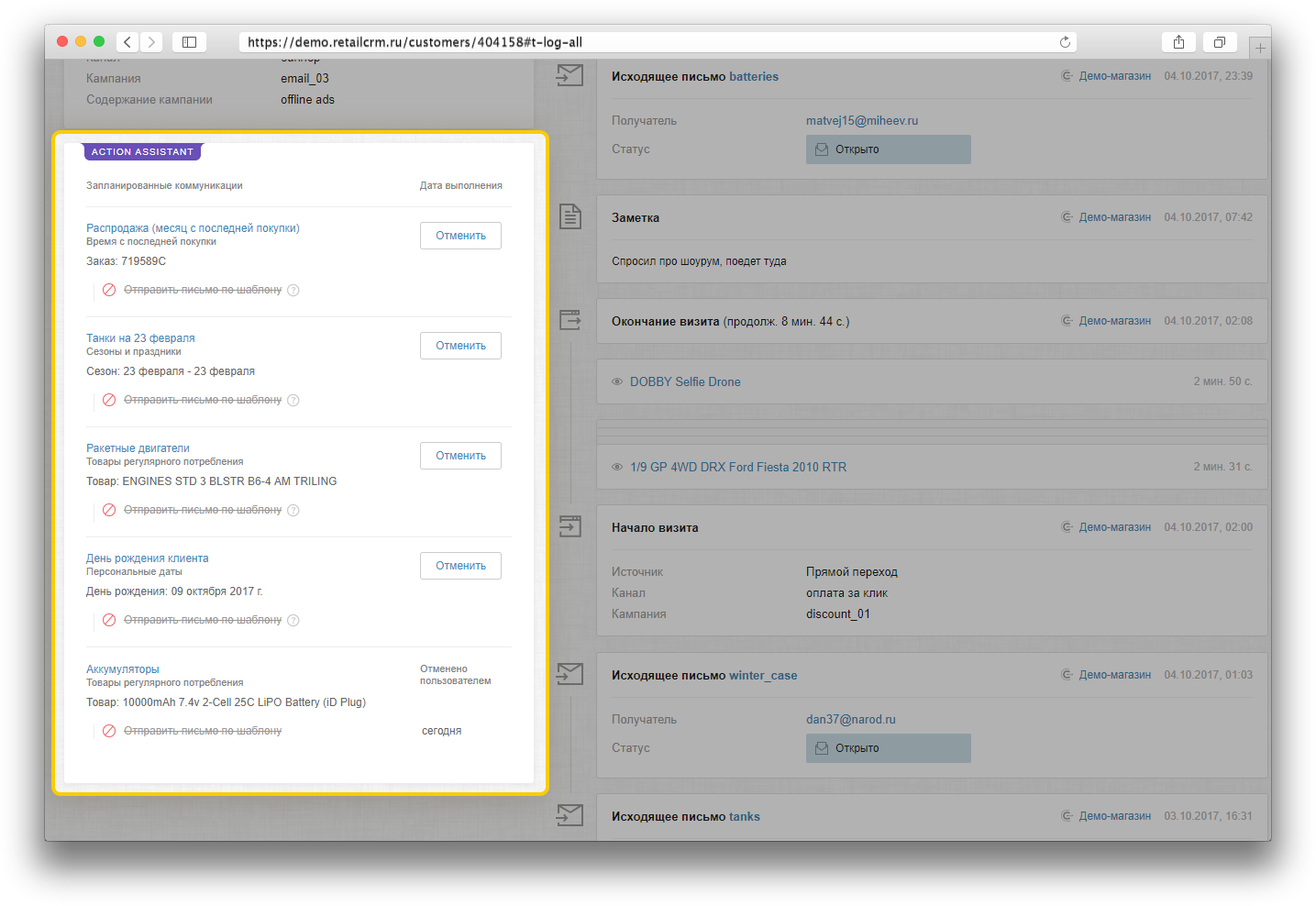Click cancelled icon under День рождения клиента
The image size is (1316, 906).
click(109, 620)
